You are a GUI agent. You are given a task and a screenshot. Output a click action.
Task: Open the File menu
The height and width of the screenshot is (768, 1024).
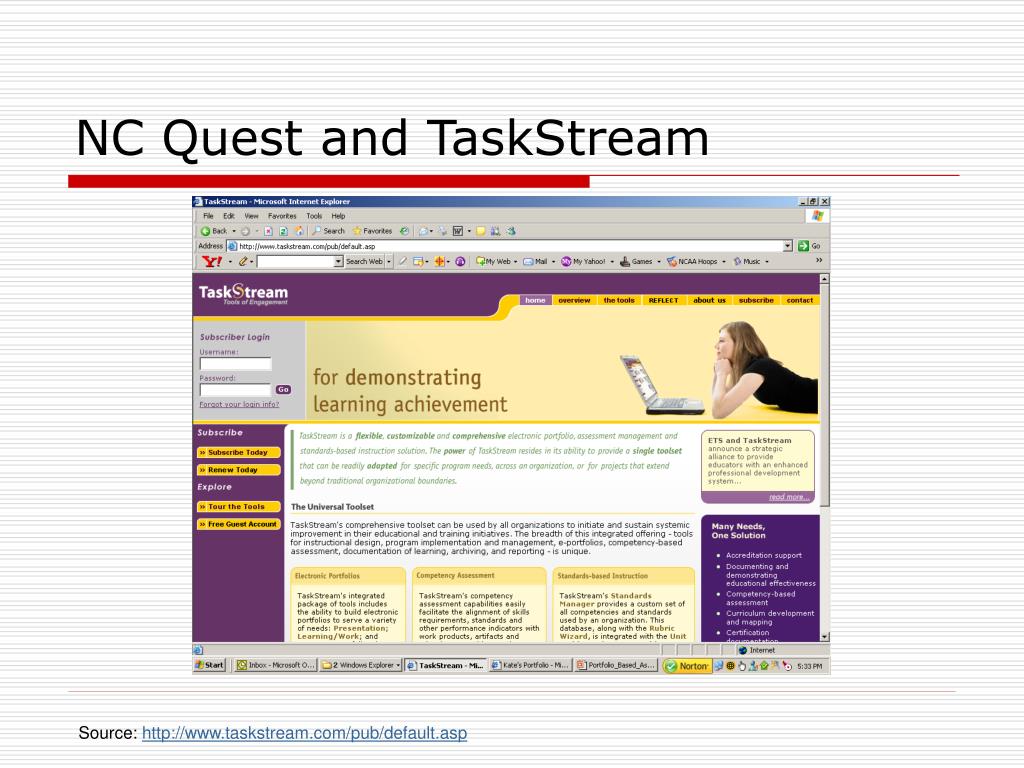(208, 216)
